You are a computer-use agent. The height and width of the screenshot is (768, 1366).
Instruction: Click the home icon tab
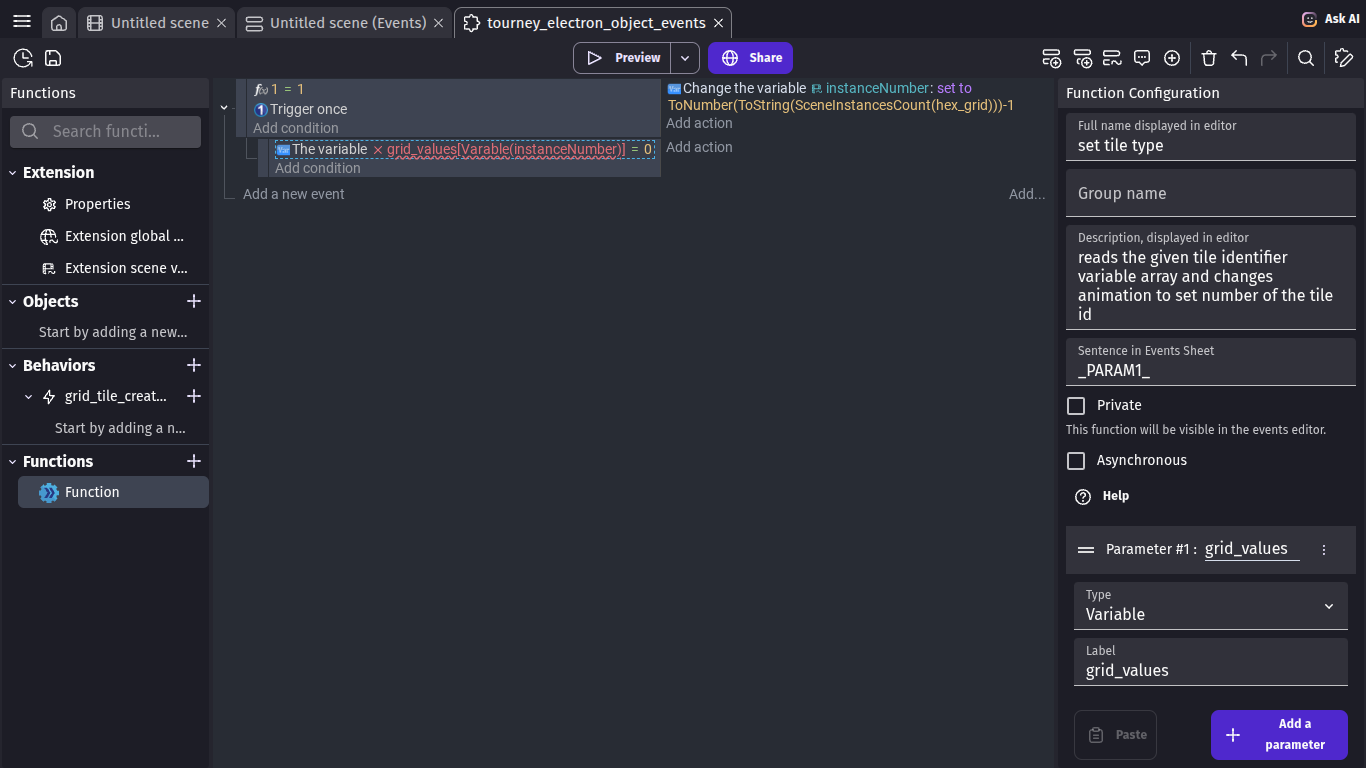pos(59,23)
